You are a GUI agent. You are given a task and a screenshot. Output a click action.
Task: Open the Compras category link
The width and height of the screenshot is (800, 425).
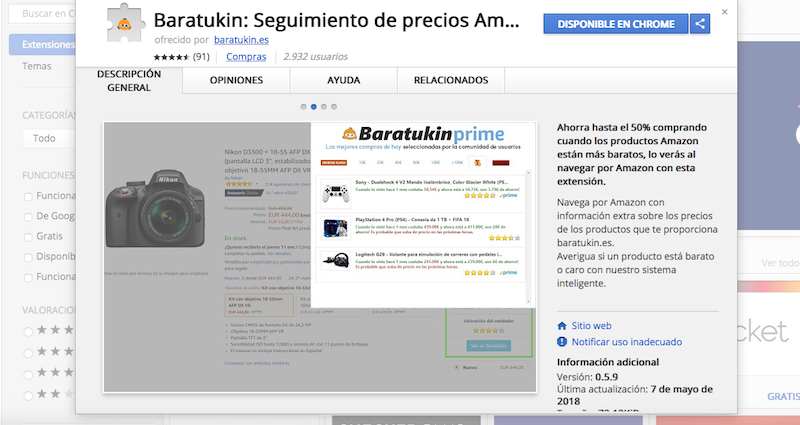pyautogui.click(x=246, y=57)
